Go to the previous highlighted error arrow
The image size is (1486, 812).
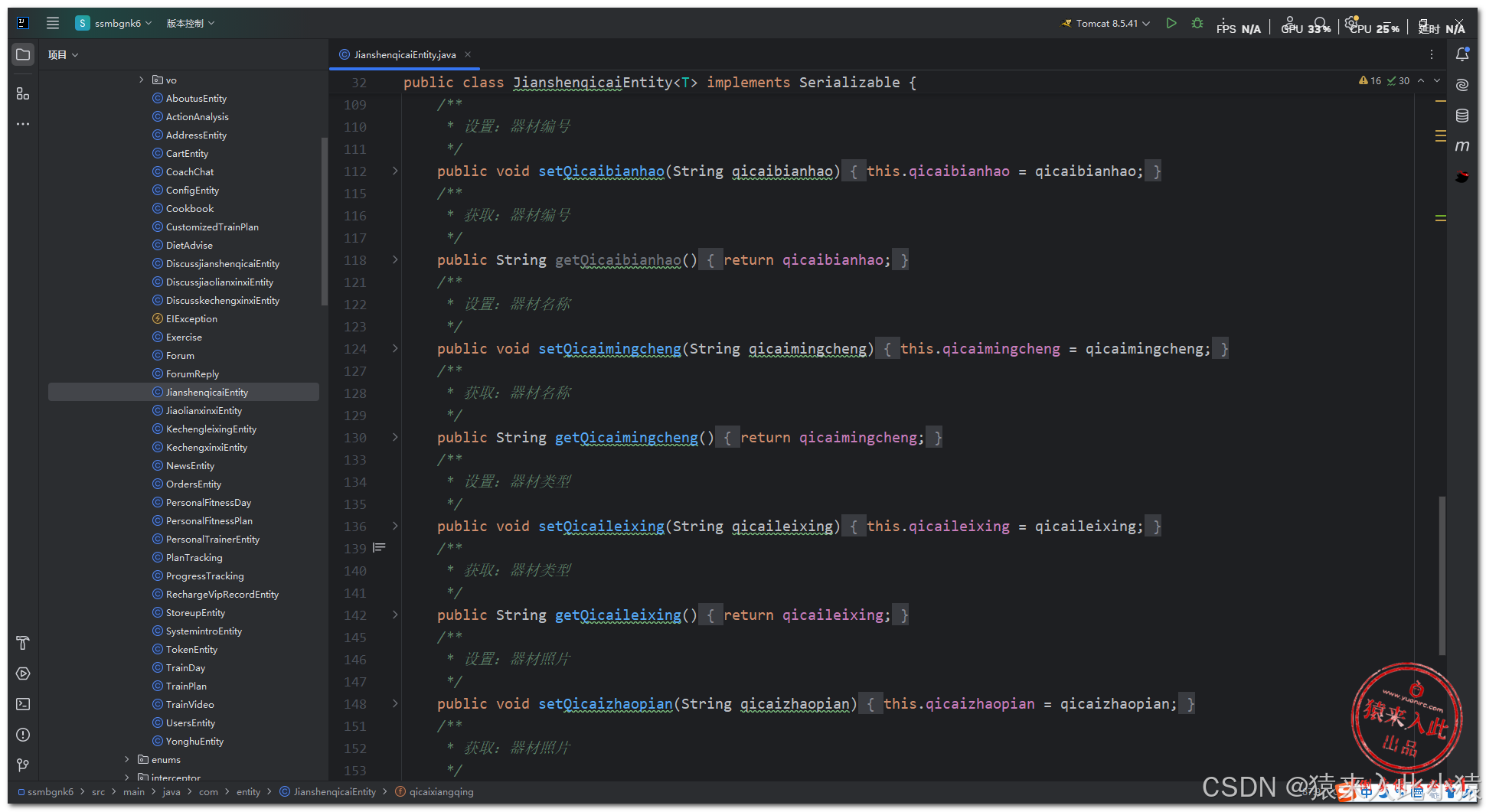(1421, 80)
